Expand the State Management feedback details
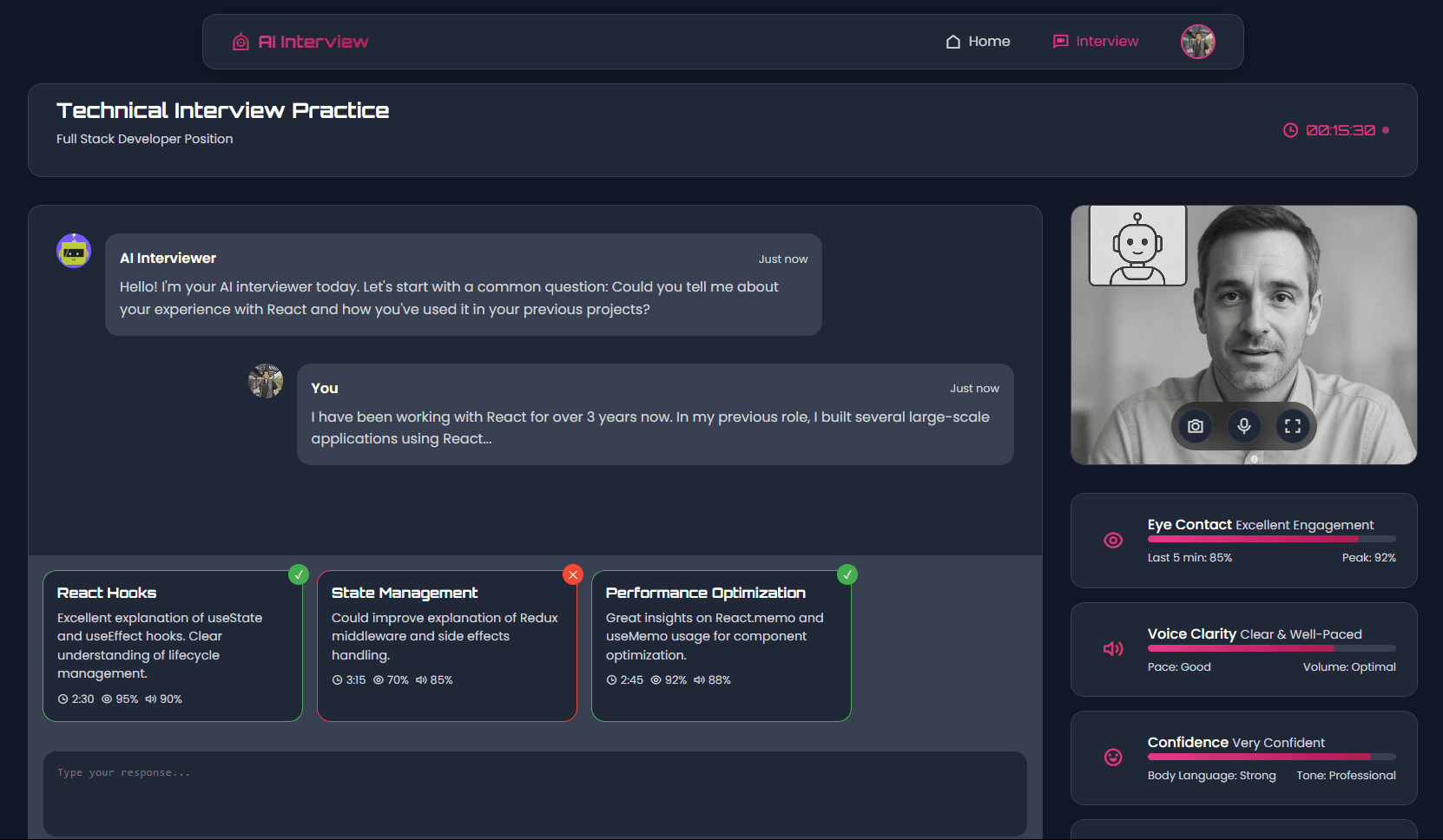1443x840 pixels. point(446,646)
